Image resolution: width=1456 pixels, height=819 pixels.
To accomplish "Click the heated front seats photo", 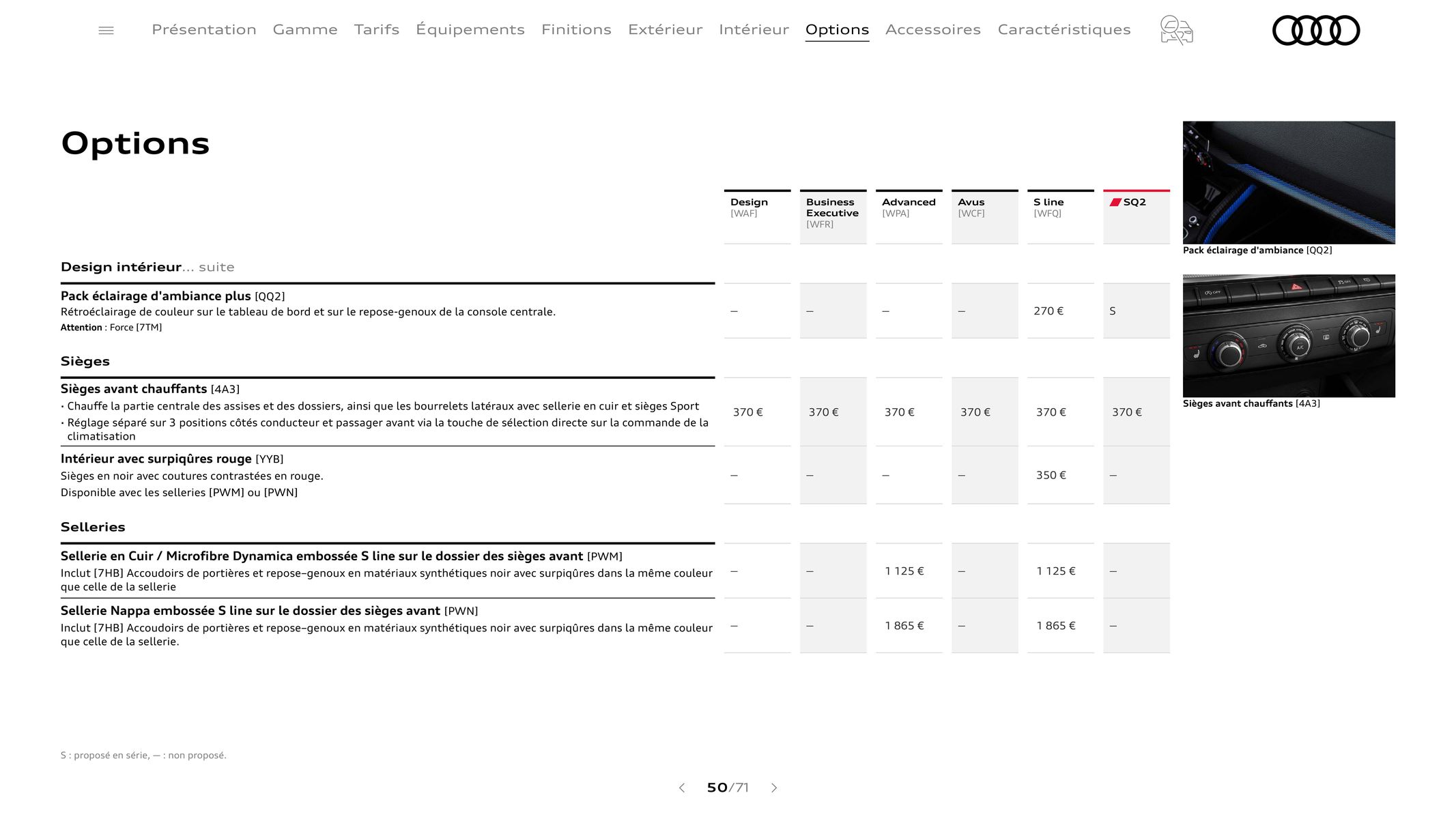I will [1289, 336].
